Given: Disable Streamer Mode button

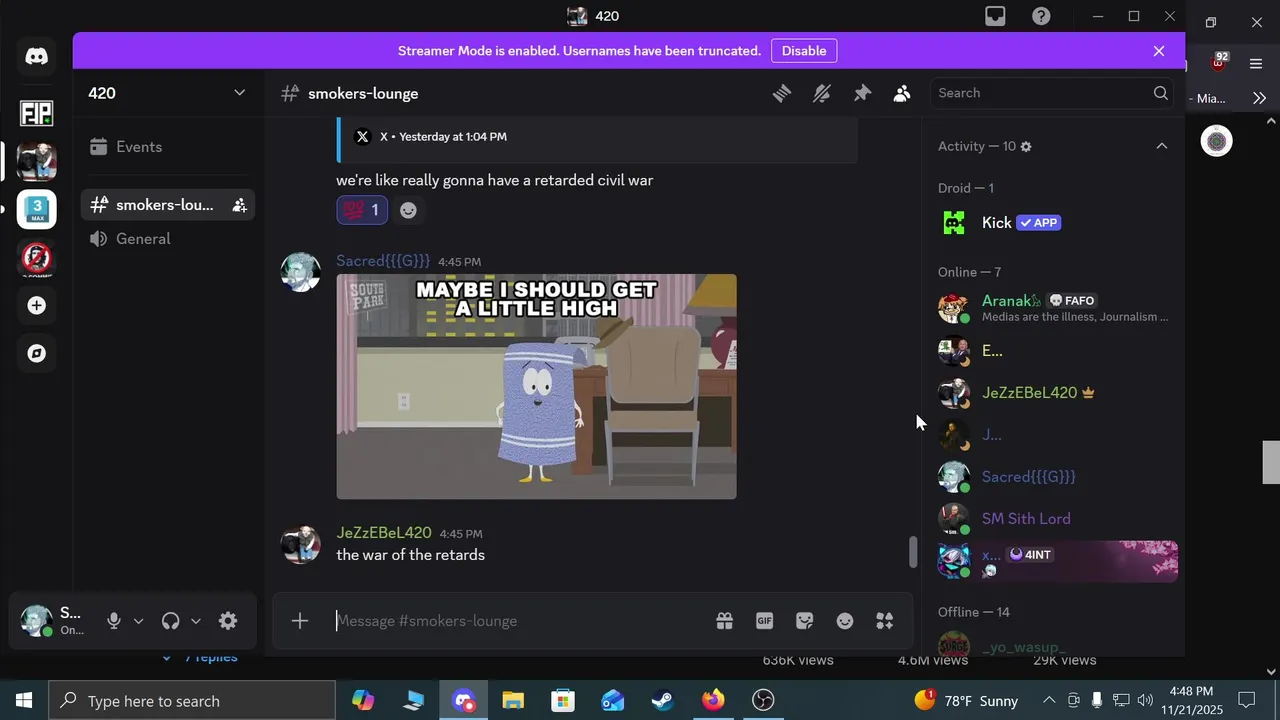Looking at the screenshot, I should [804, 51].
